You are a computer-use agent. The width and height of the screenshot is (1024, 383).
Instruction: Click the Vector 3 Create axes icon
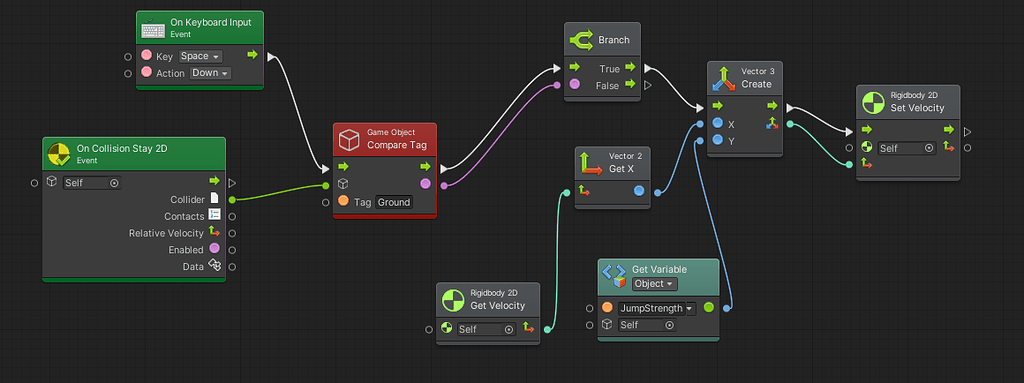pos(723,78)
